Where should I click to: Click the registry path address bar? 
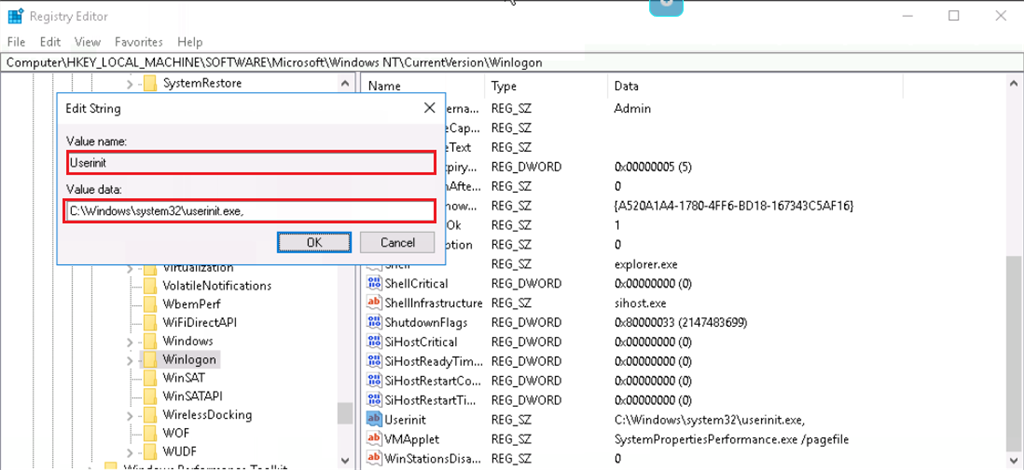pos(512,63)
